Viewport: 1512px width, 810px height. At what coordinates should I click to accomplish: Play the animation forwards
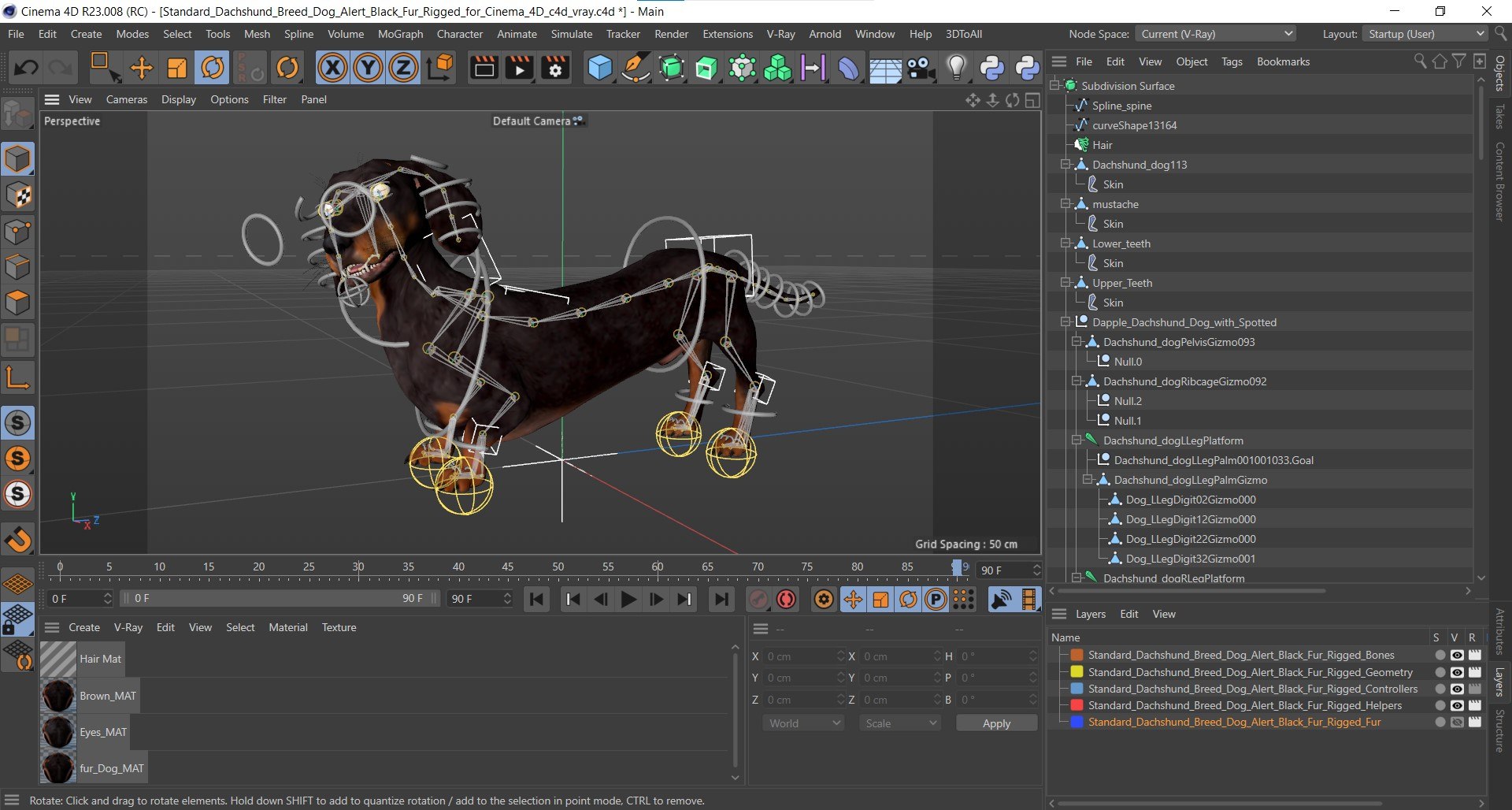628,600
